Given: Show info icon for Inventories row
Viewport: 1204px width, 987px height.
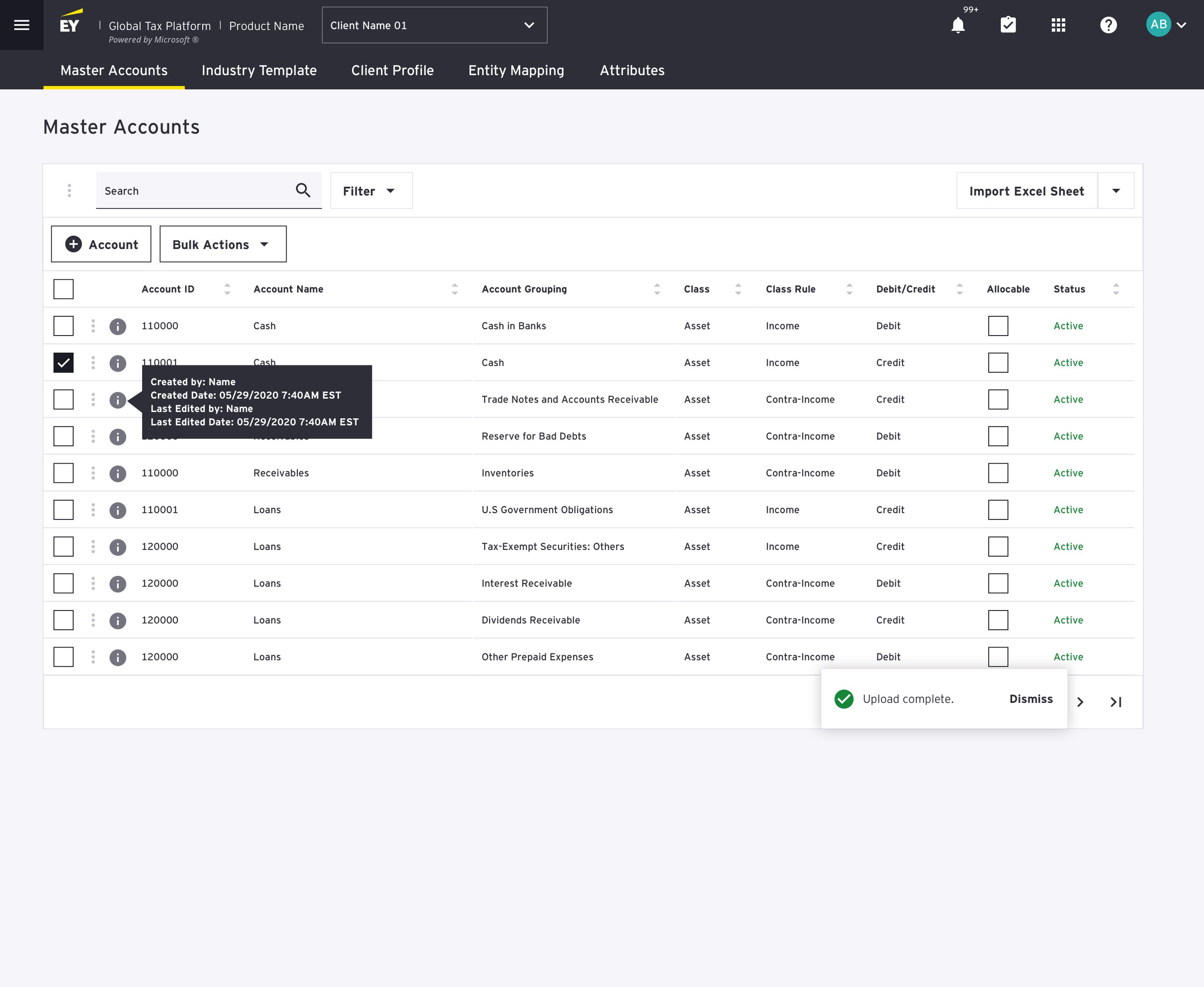Looking at the screenshot, I should 118,474.
